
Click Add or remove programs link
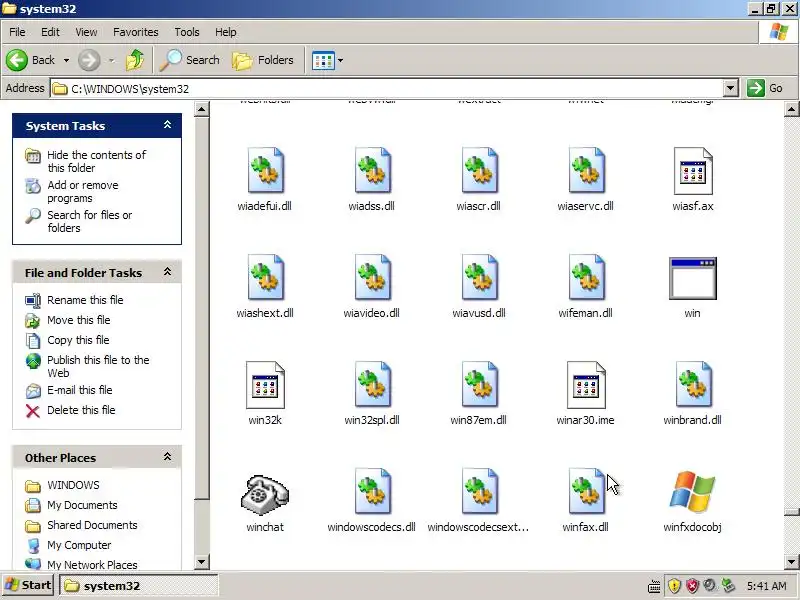click(83, 191)
